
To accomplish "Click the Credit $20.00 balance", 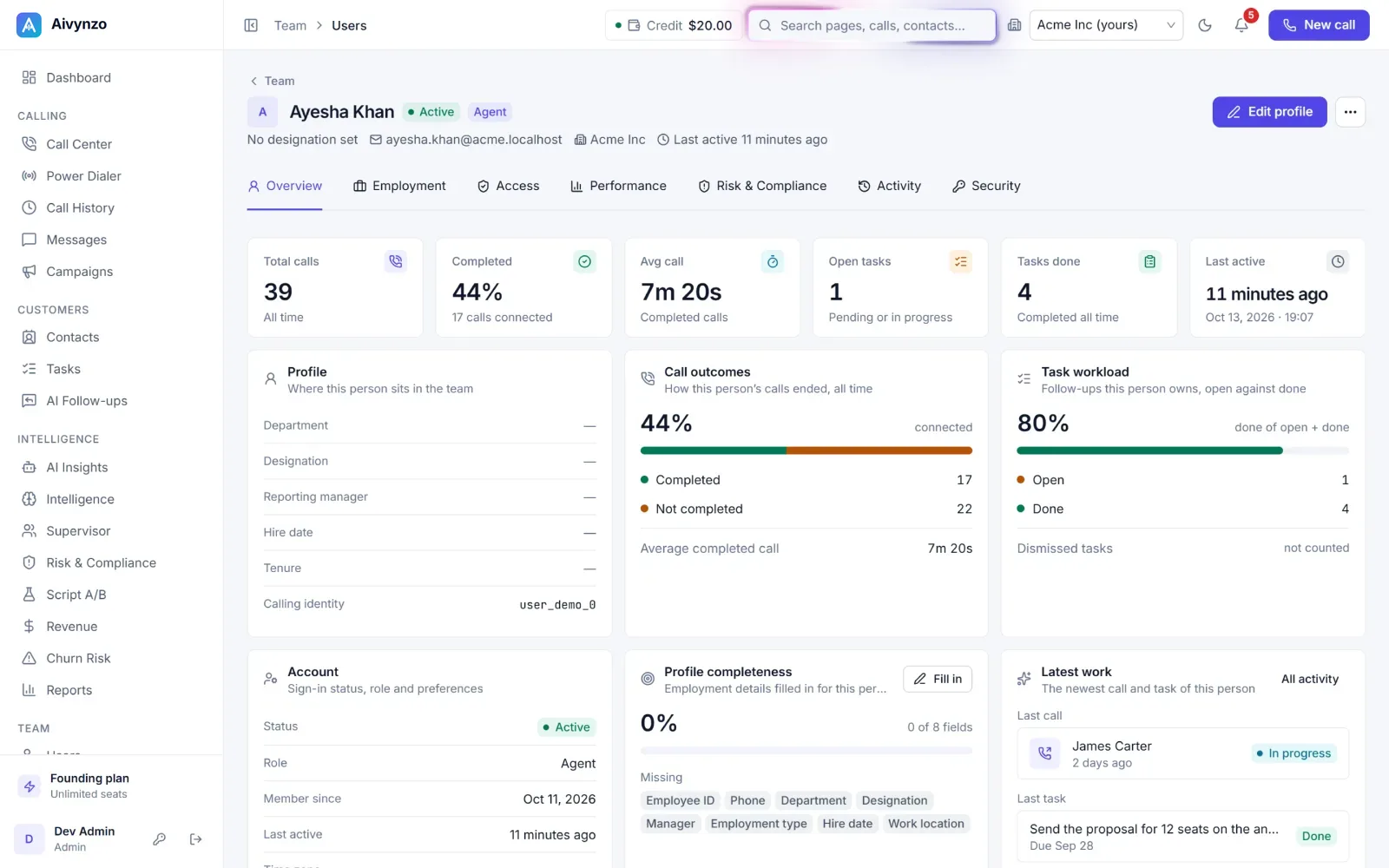I will point(674,25).
